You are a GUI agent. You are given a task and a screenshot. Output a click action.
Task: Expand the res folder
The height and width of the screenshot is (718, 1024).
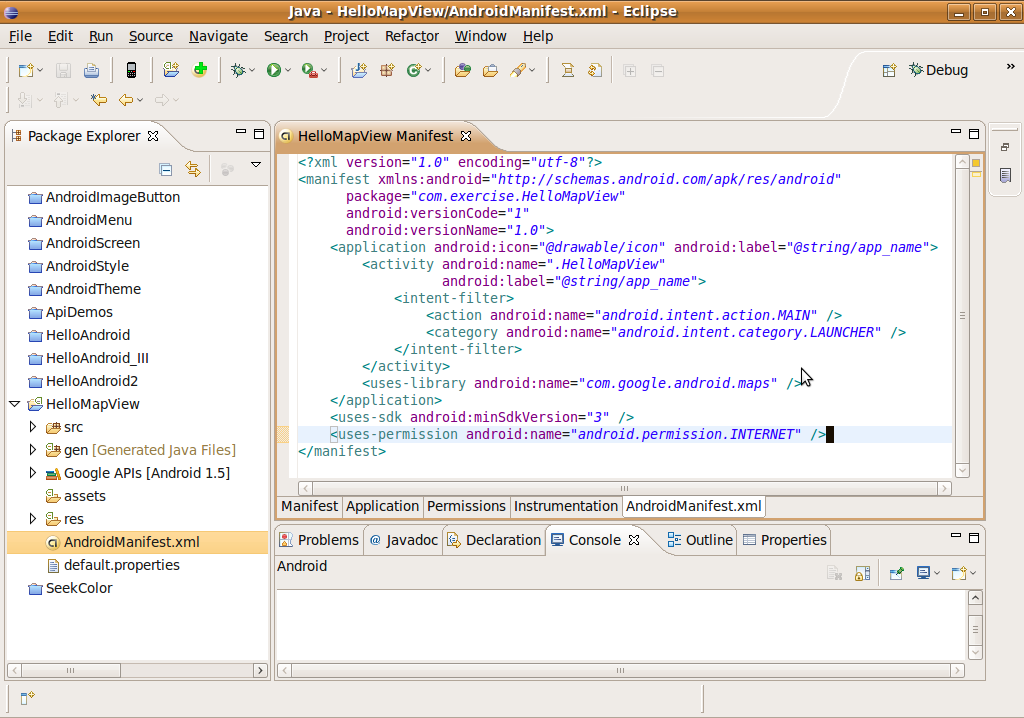(33, 519)
